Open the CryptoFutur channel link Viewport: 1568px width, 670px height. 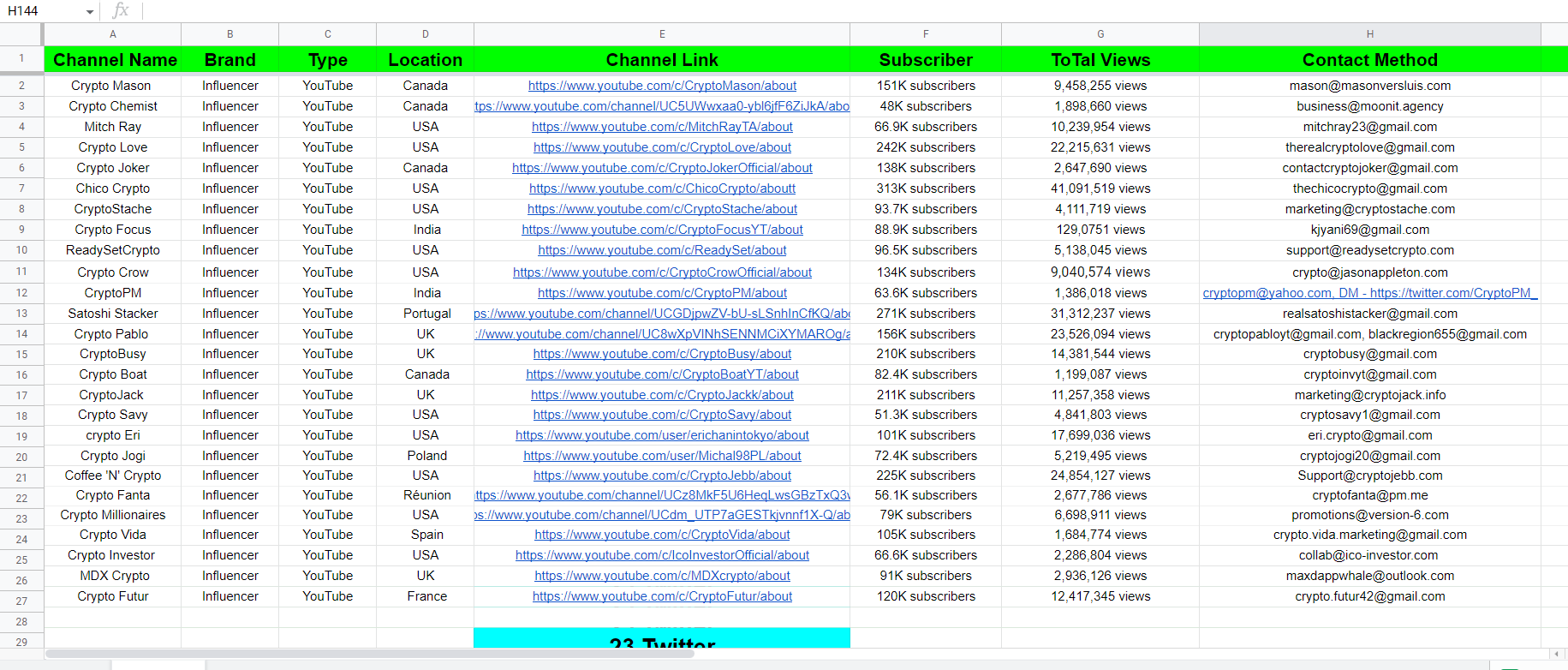coord(662,596)
